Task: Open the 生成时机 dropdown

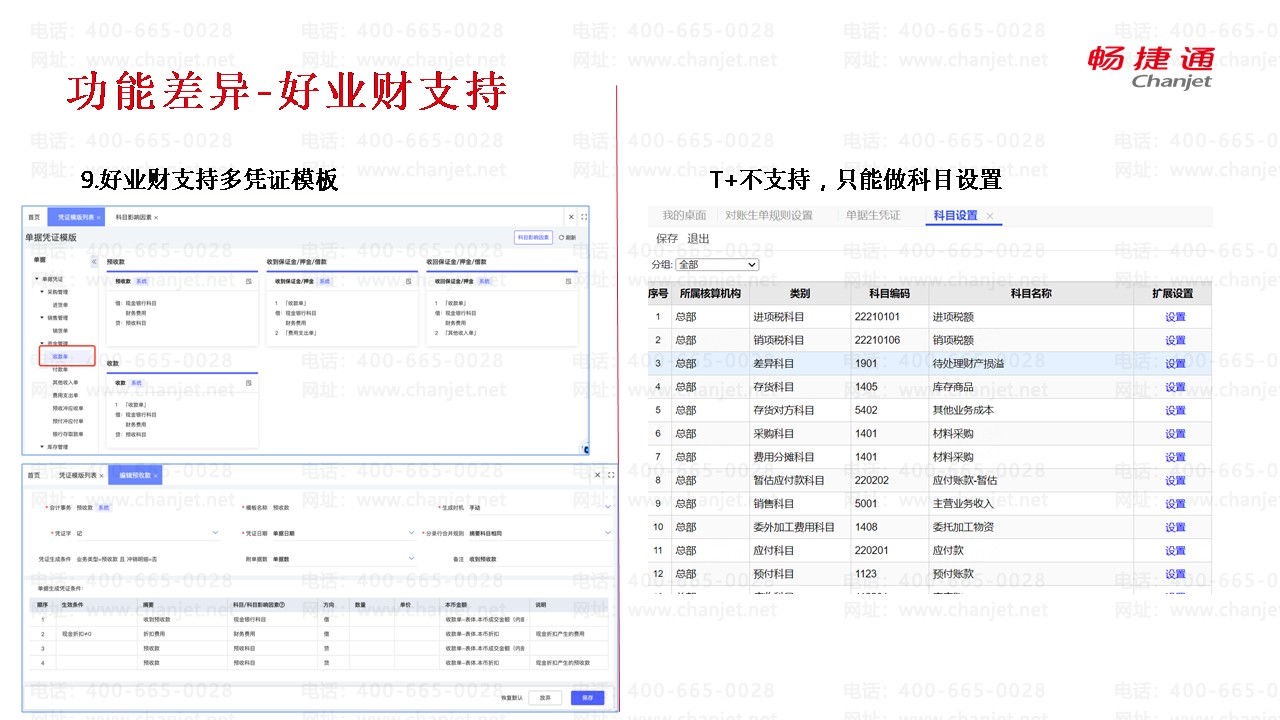Action: pyautogui.click(x=540, y=508)
